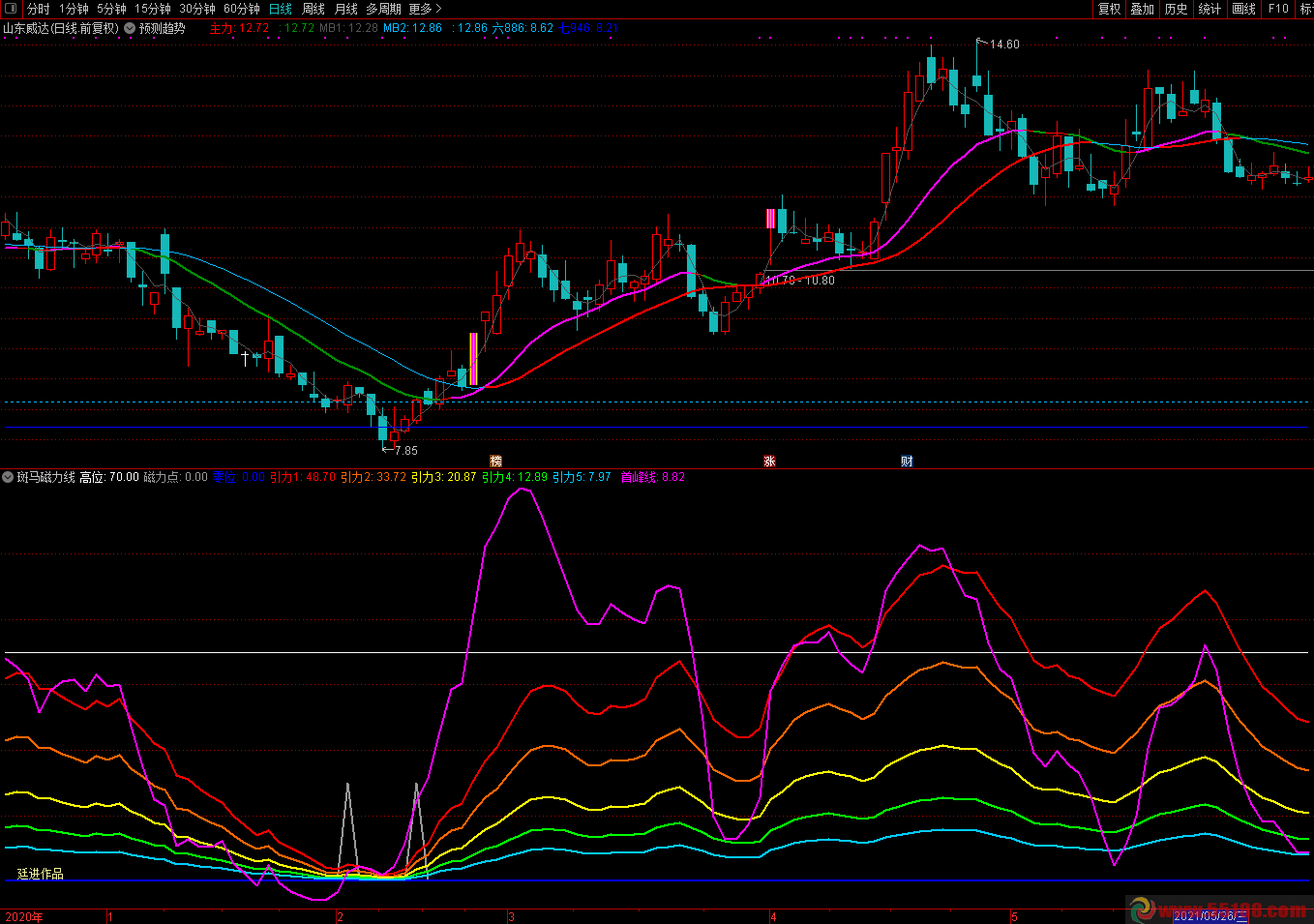Screen dimensions: 1314x924
Task: Expand 更多 period options
Action: (425, 9)
